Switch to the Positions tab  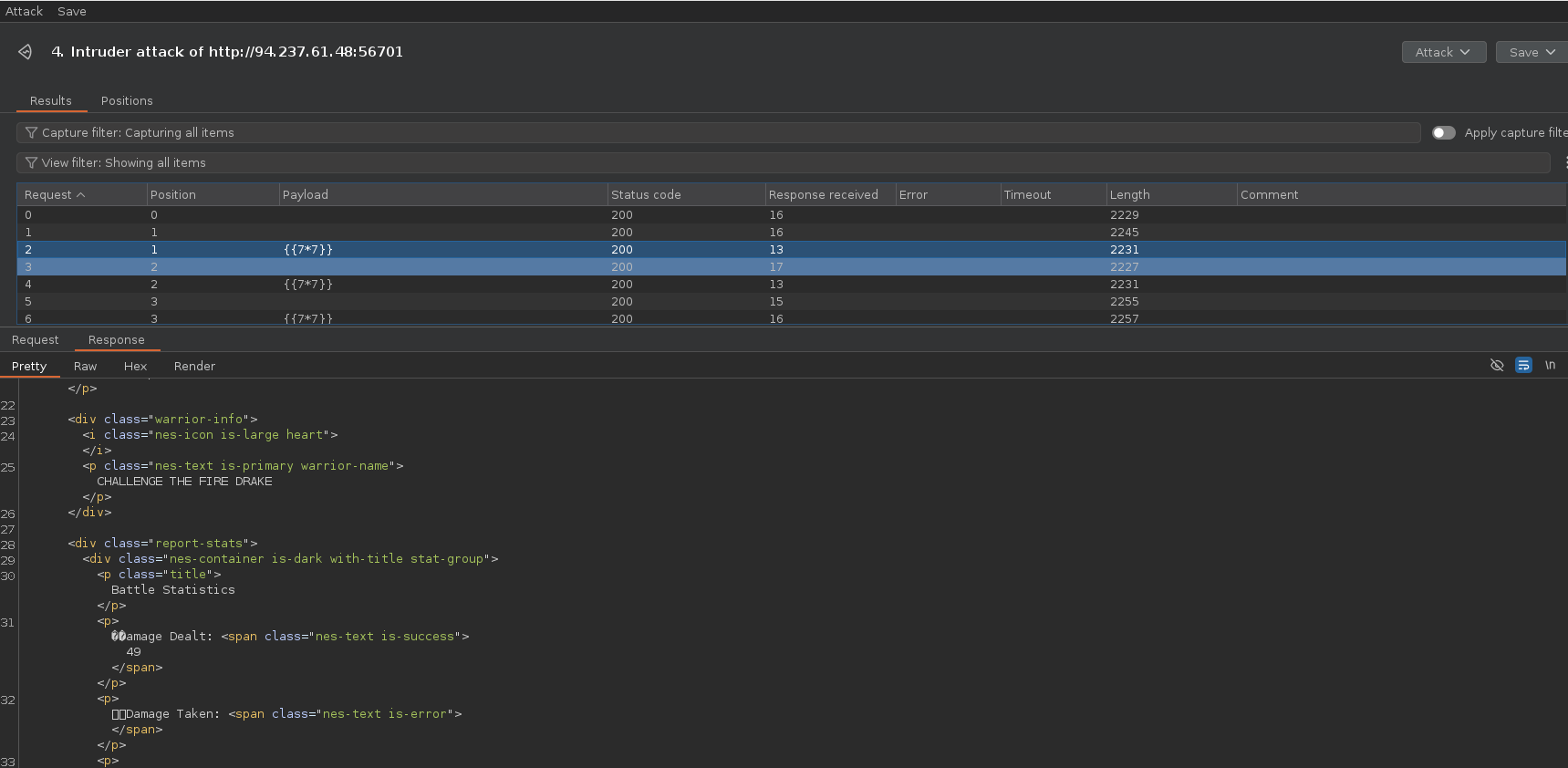127,100
